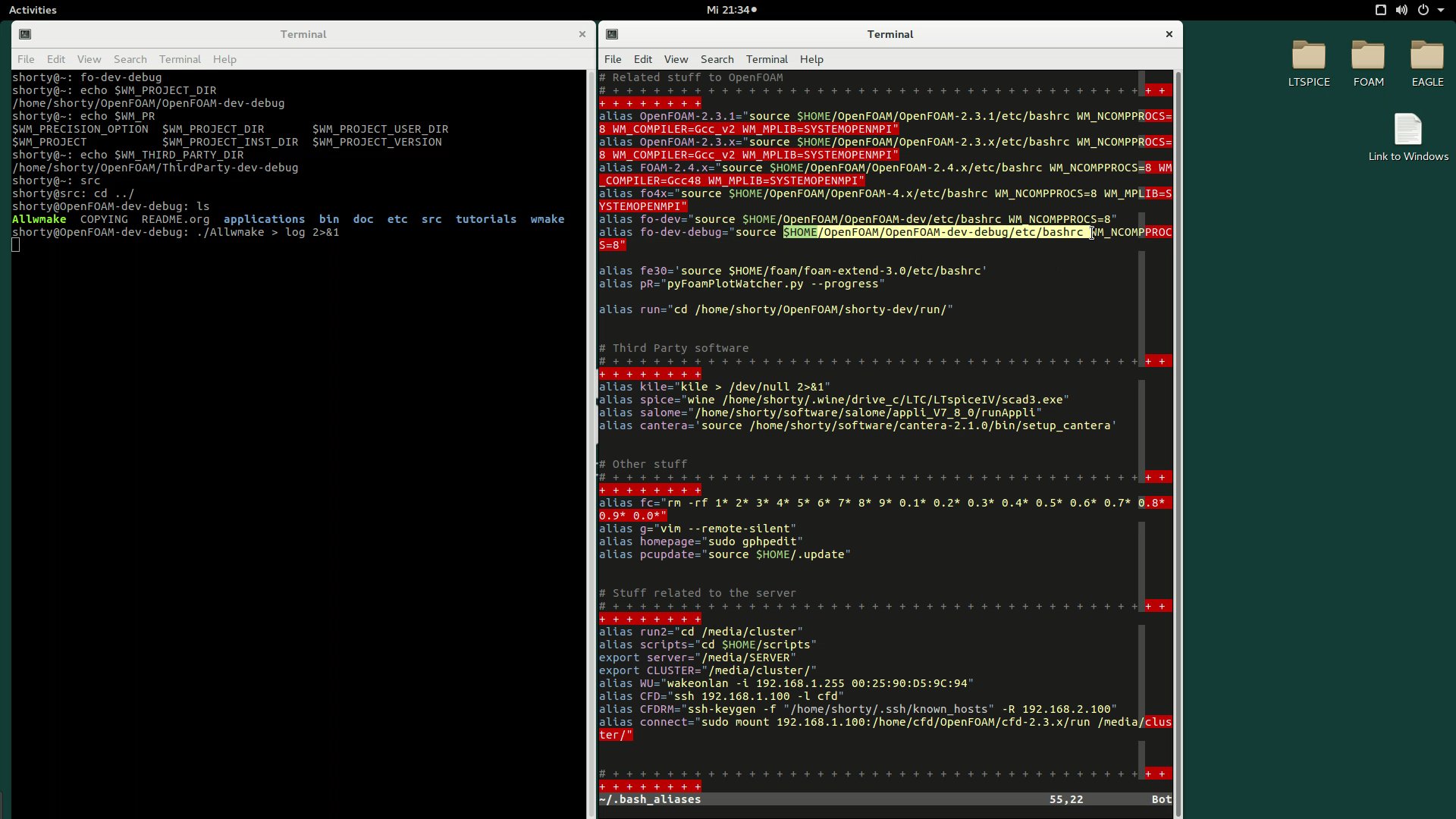Open the Activities overview
Viewport: 1456px width, 819px height.
(x=33, y=10)
